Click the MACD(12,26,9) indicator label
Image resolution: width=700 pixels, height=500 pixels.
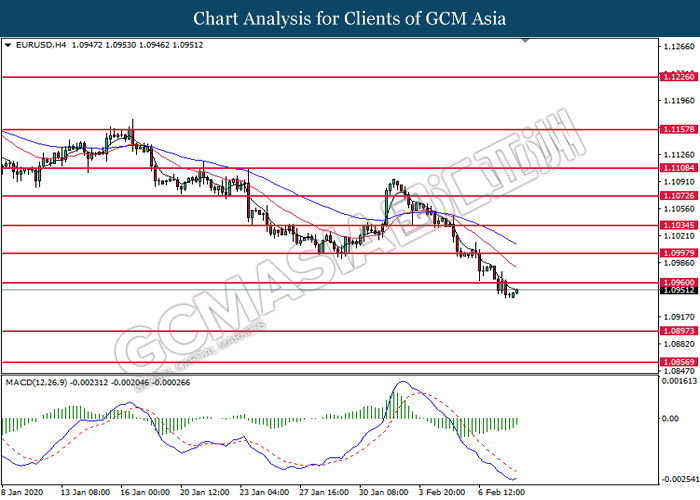[36, 383]
